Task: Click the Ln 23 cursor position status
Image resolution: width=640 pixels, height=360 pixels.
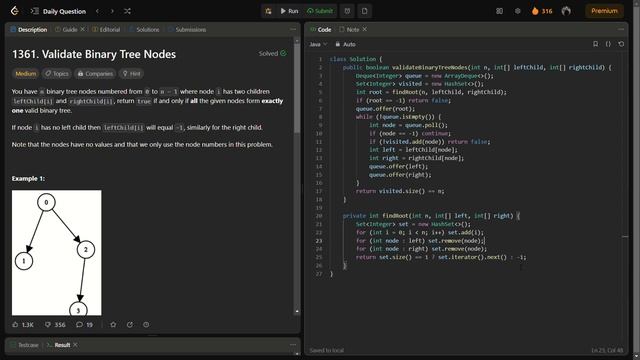Action: click(x=607, y=350)
